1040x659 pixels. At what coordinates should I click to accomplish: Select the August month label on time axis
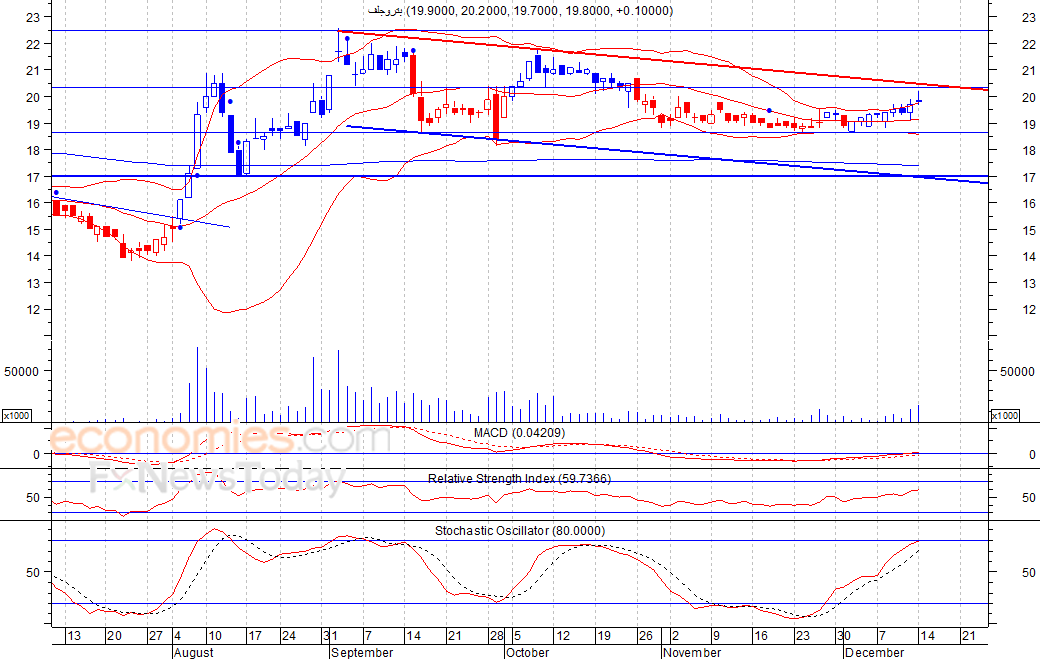pos(194,652)
